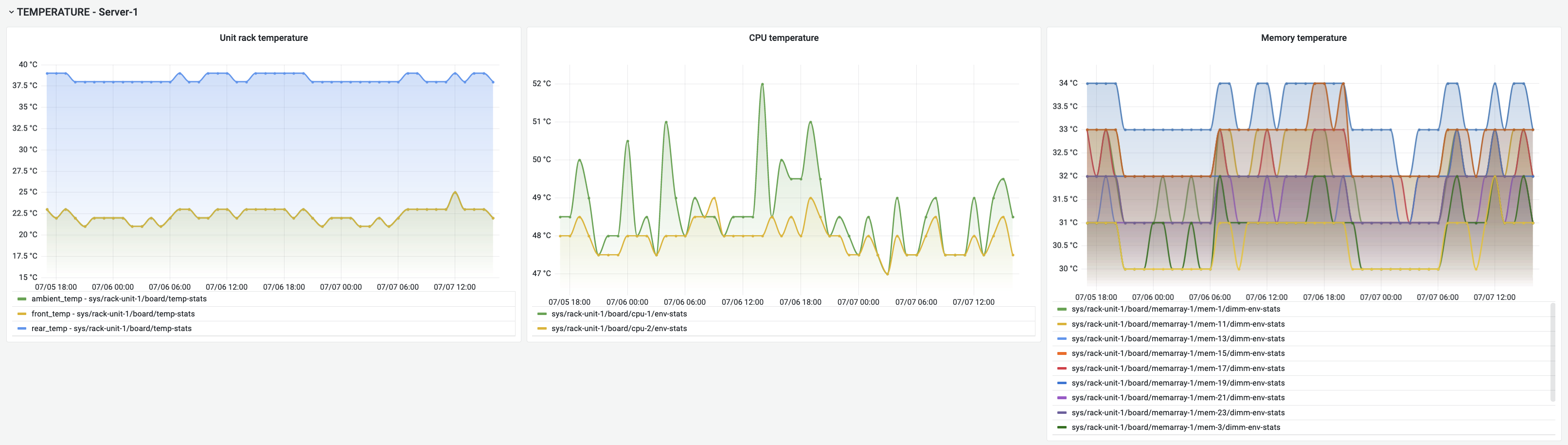The height and width of the screenshot is (445, 1568).
Task: Click the red mem-17 color swatch
Action: (x=1063, y=368)
